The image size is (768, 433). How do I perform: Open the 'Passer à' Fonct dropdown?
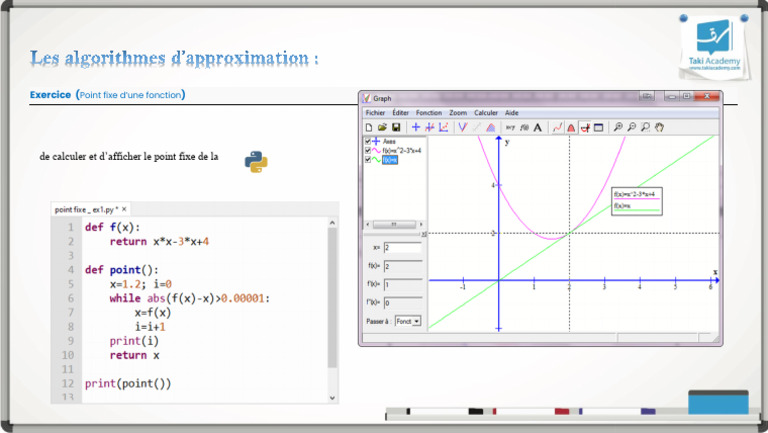coord(408,321)
